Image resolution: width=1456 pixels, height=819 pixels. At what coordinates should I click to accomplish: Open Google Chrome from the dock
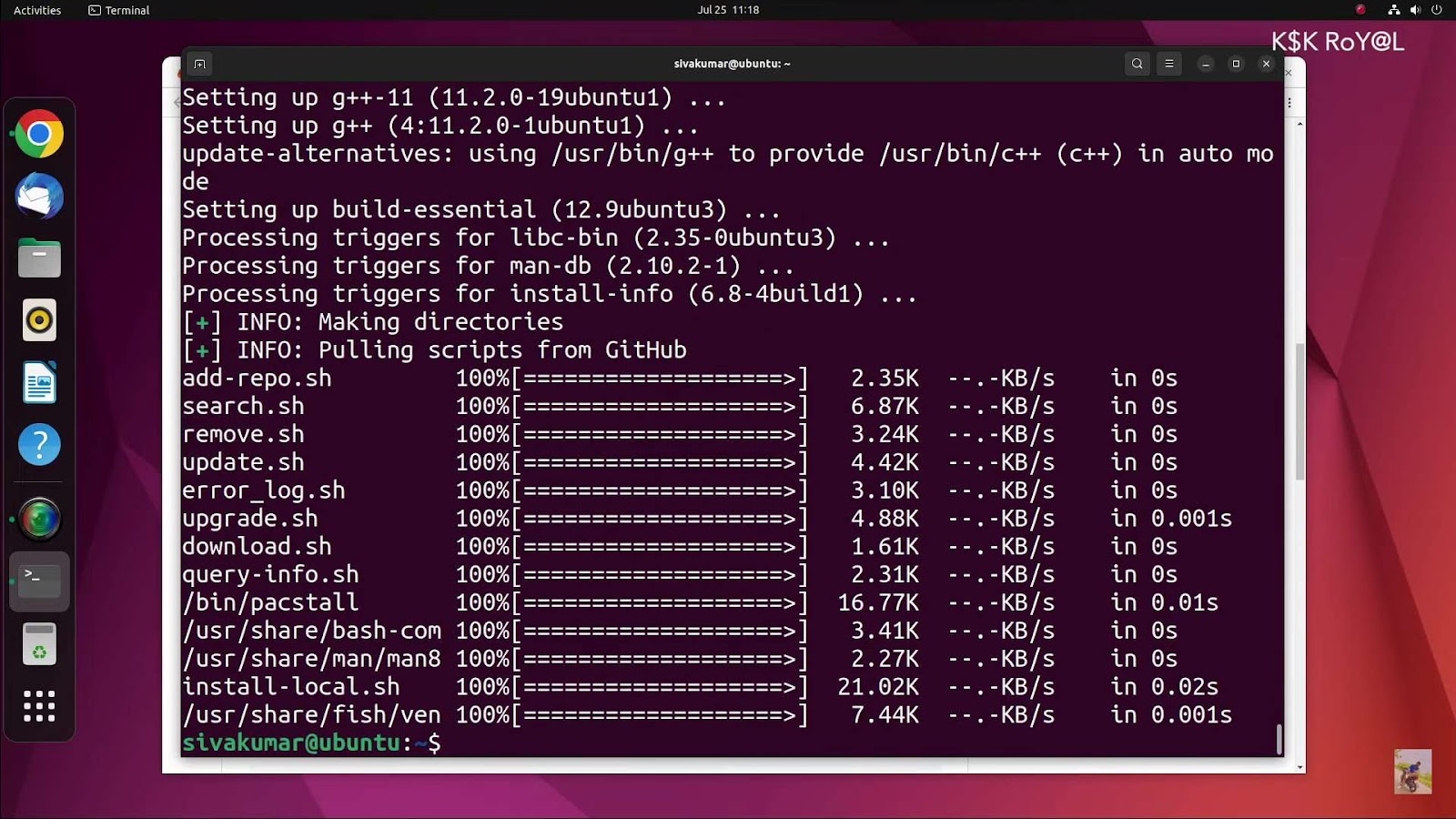point(39,135)
